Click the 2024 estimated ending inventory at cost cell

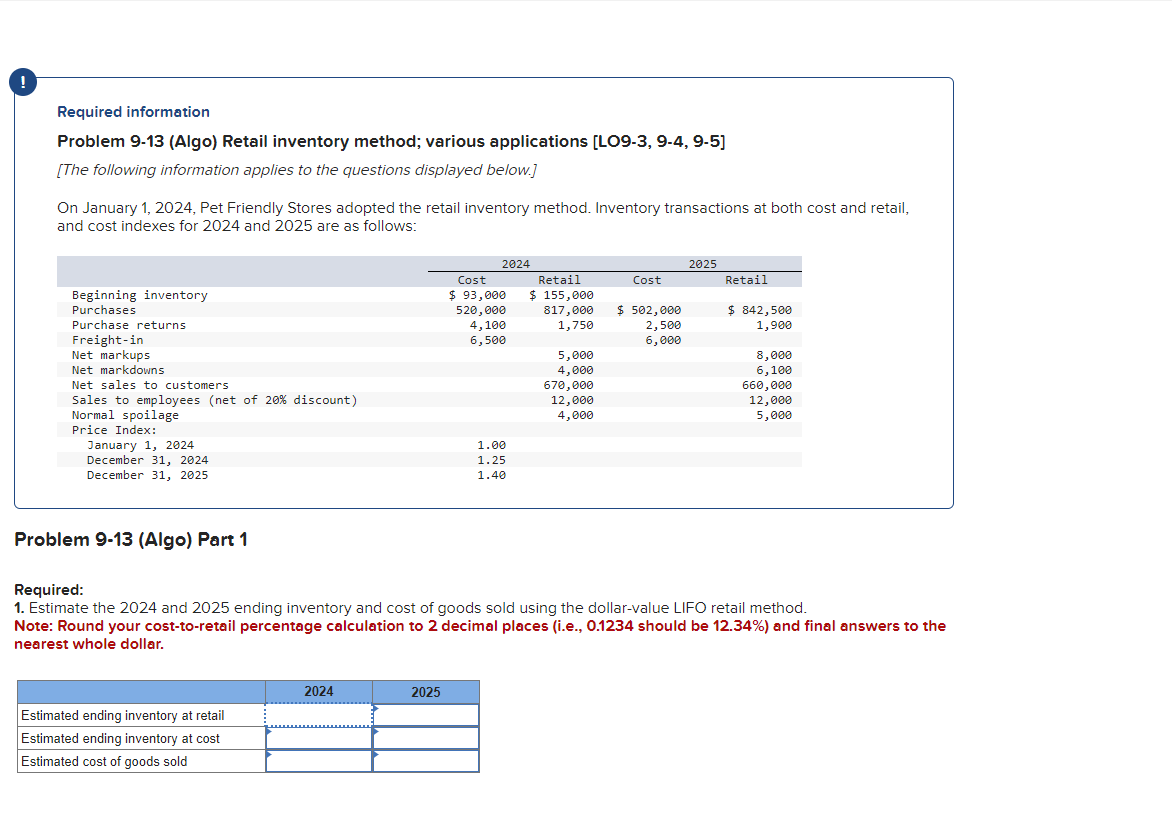[x=318, y=737]
